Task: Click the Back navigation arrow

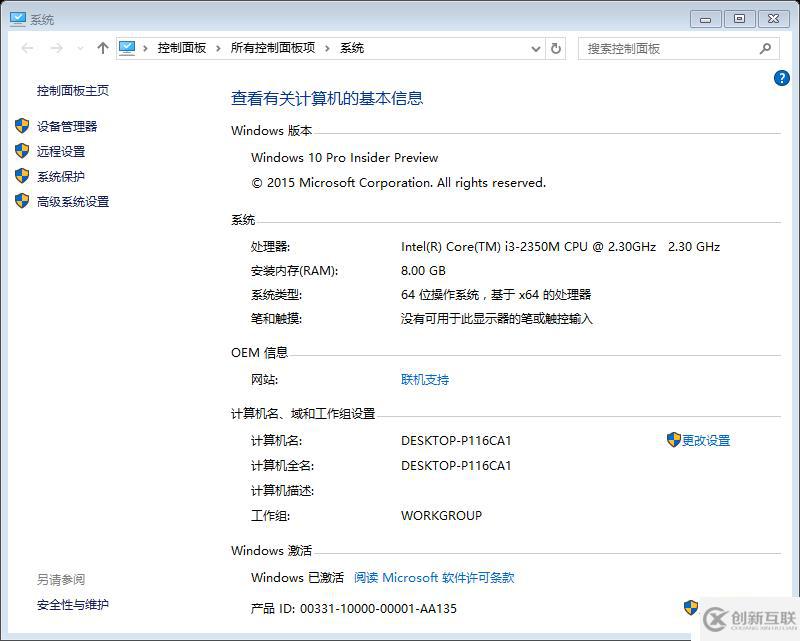Action: (x=28, y=48)
